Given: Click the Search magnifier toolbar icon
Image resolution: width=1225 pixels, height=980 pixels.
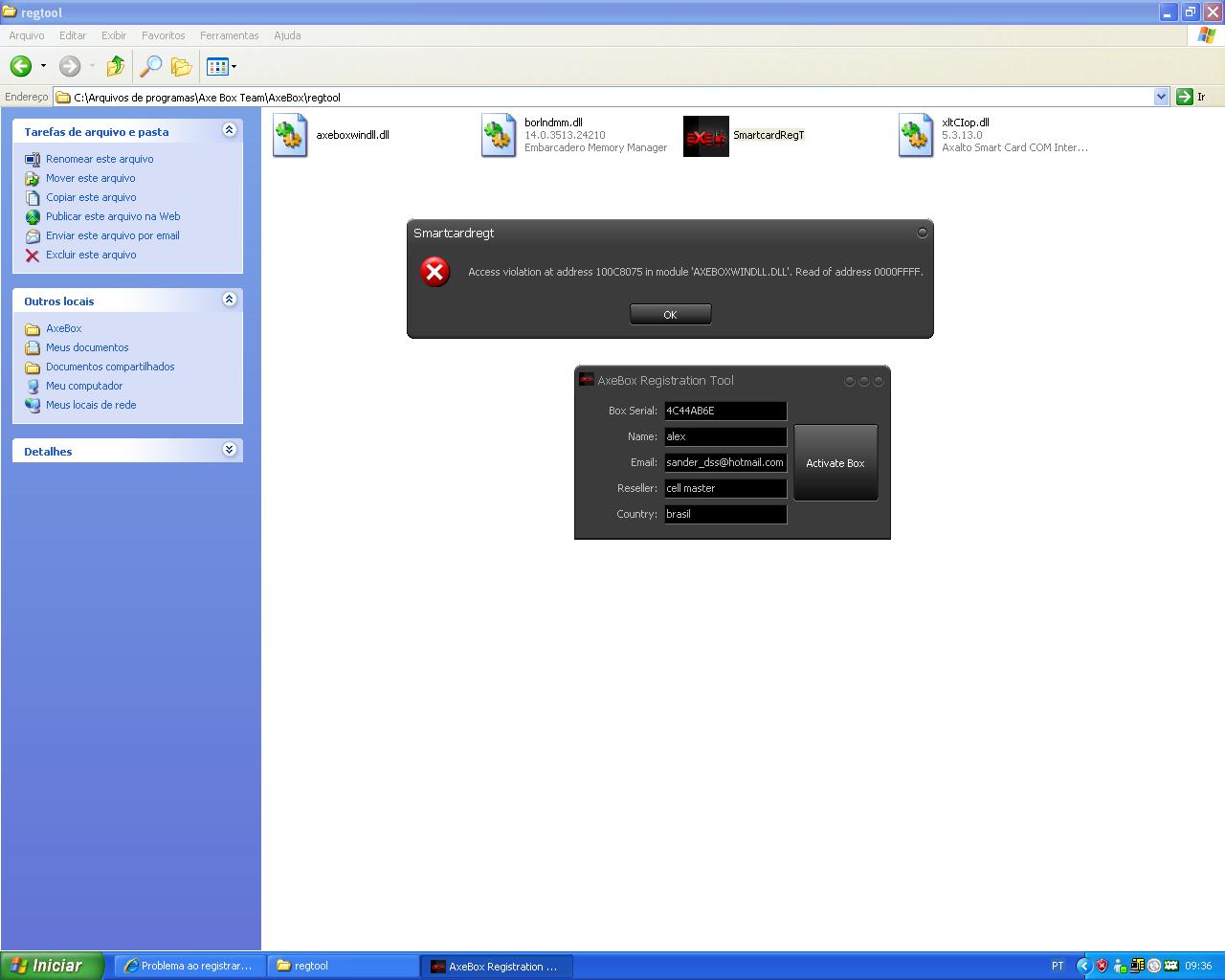Looking at the screenshot, I should (150, 66).
